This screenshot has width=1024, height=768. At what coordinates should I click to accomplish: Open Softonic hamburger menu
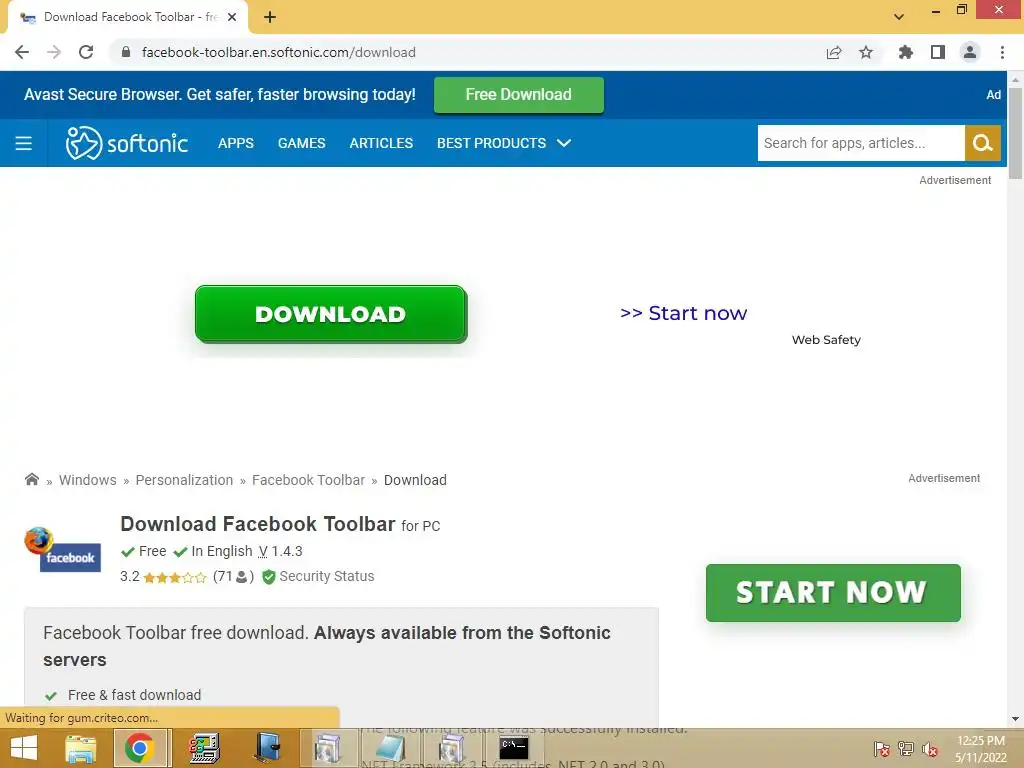coord(24,143)
